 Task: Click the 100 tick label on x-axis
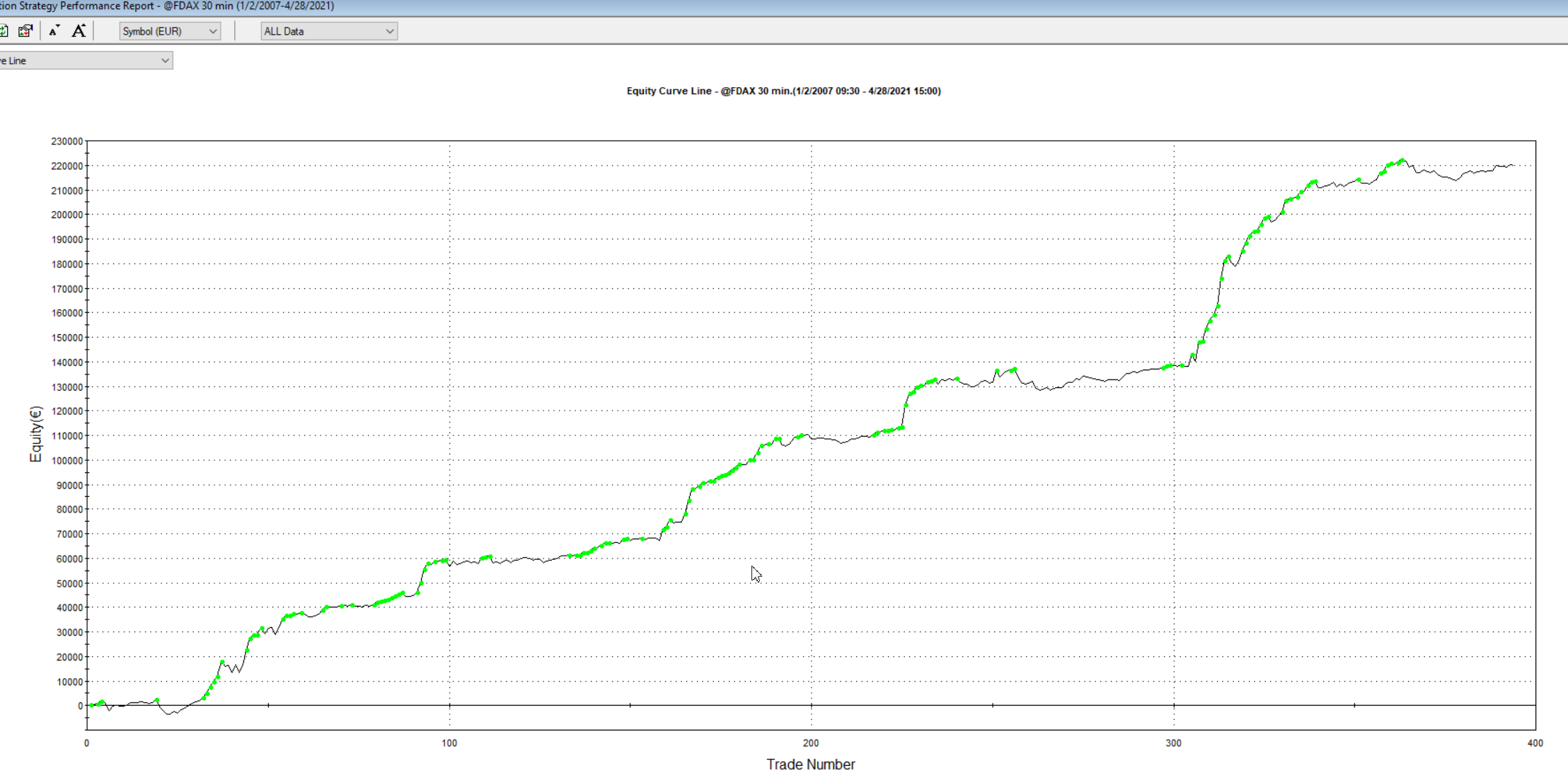coord(449,743)
